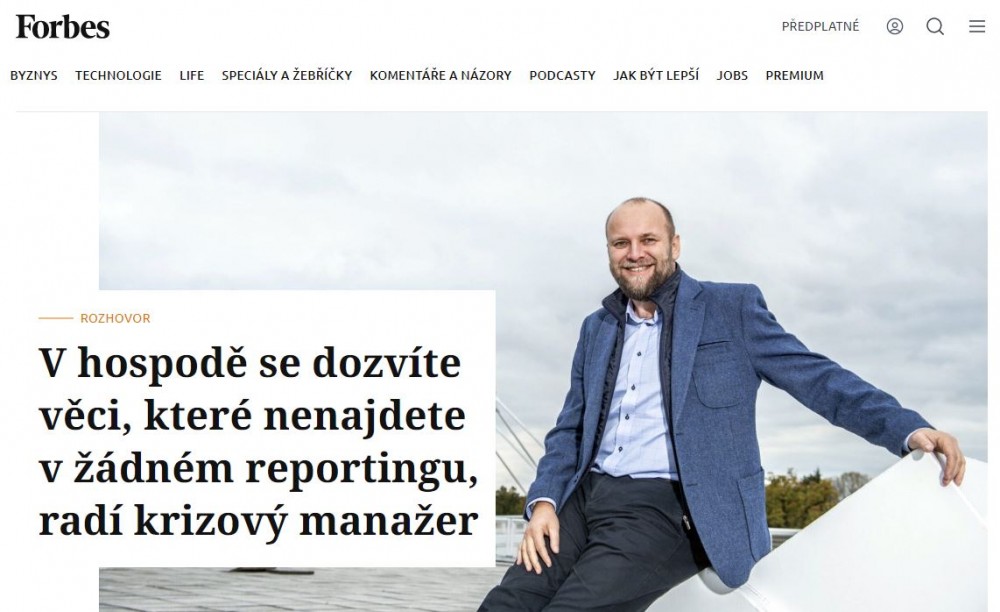Open the Jobs section
This screenshot has width=1000, height=612.
pyautogui.click(x=732, y=75)
